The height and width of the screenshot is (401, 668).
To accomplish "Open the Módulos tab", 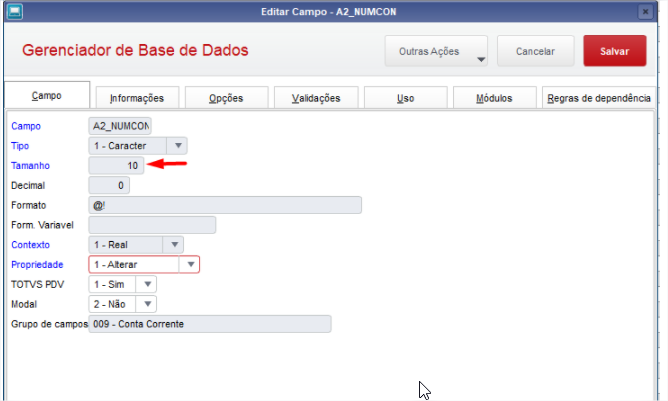I will (x=495, y=98).
